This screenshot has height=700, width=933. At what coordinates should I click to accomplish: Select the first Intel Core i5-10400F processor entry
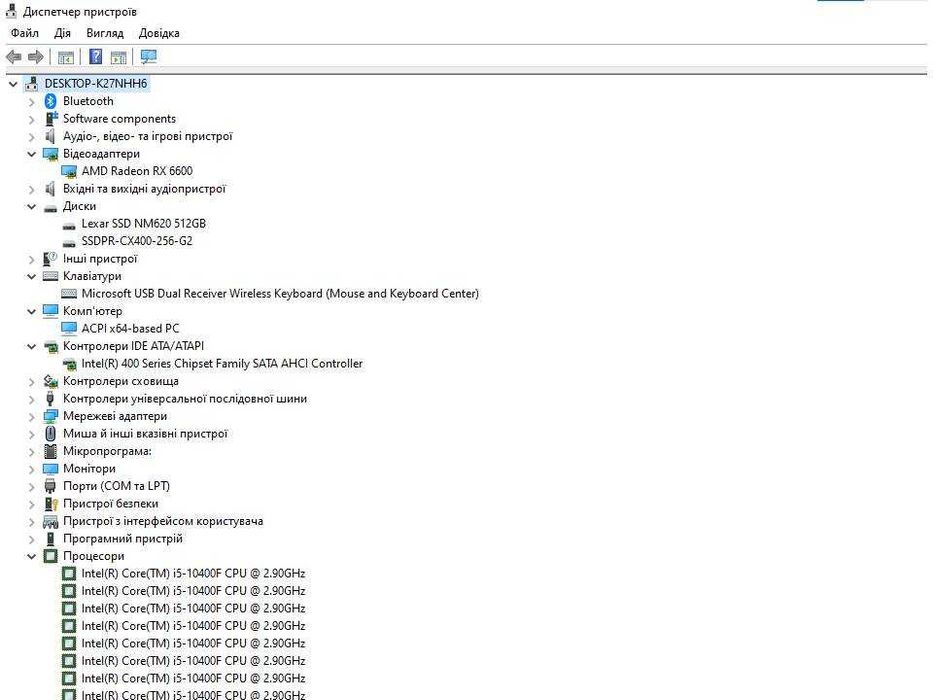193,574
